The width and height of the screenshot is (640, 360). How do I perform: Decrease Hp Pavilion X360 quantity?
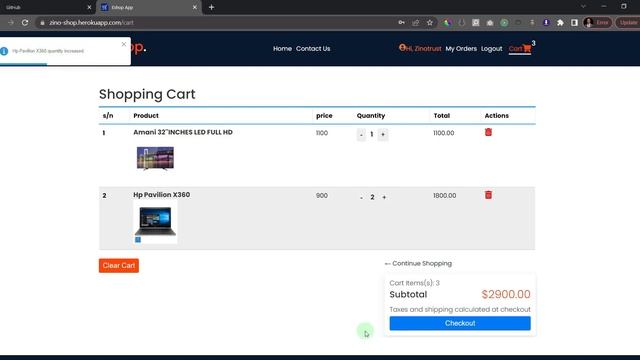click(x=361, y=198)
